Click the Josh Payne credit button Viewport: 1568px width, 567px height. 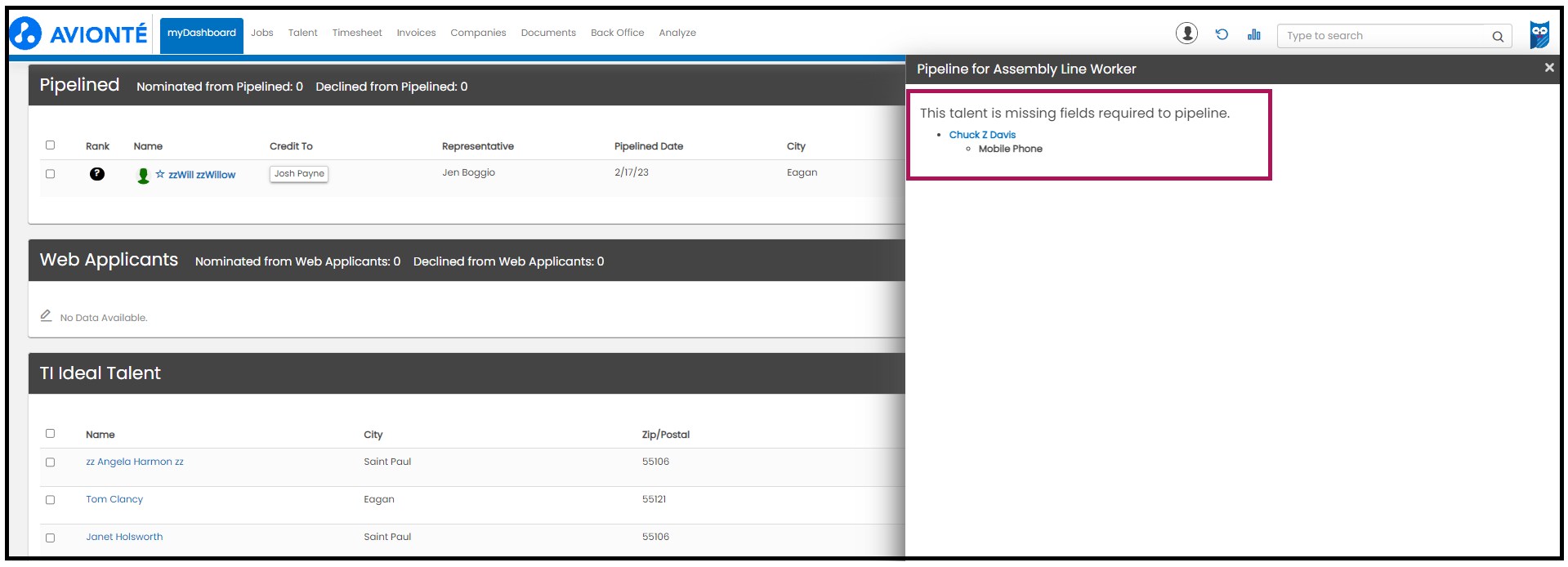tap(299, 174)
